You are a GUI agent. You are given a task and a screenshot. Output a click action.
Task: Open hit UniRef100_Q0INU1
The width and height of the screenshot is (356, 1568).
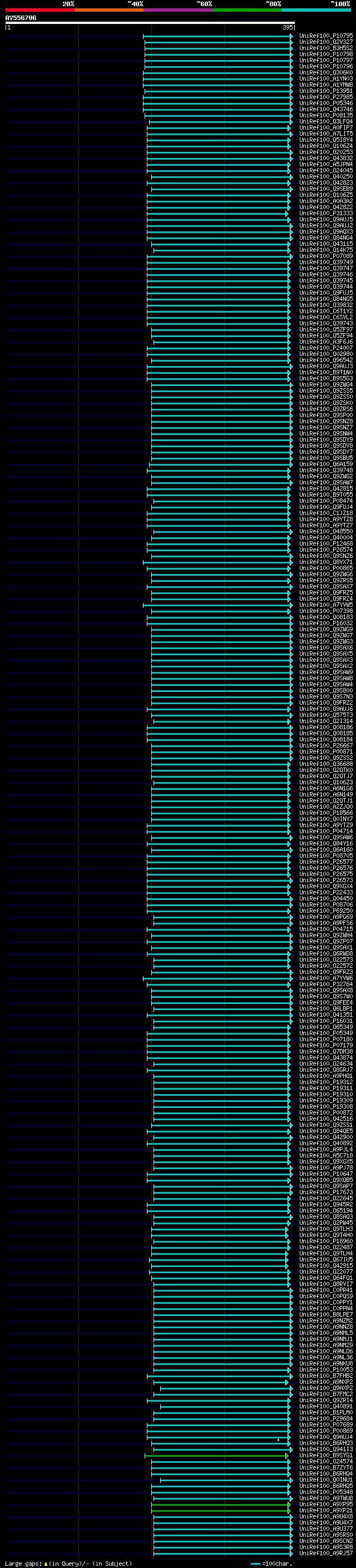pos(325,1480)
